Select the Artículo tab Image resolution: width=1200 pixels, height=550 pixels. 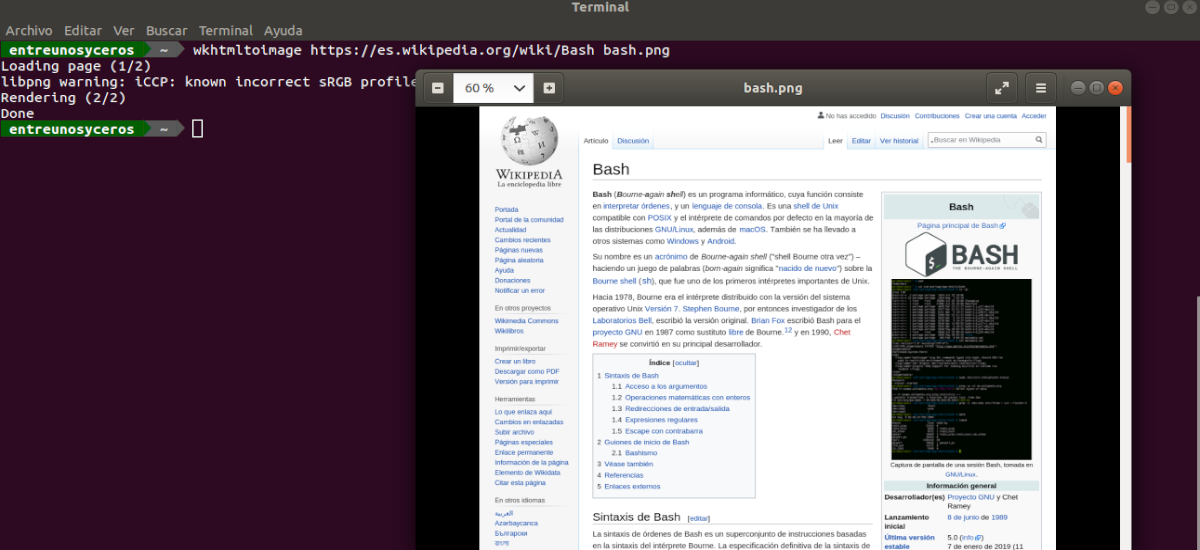(596, 141)
